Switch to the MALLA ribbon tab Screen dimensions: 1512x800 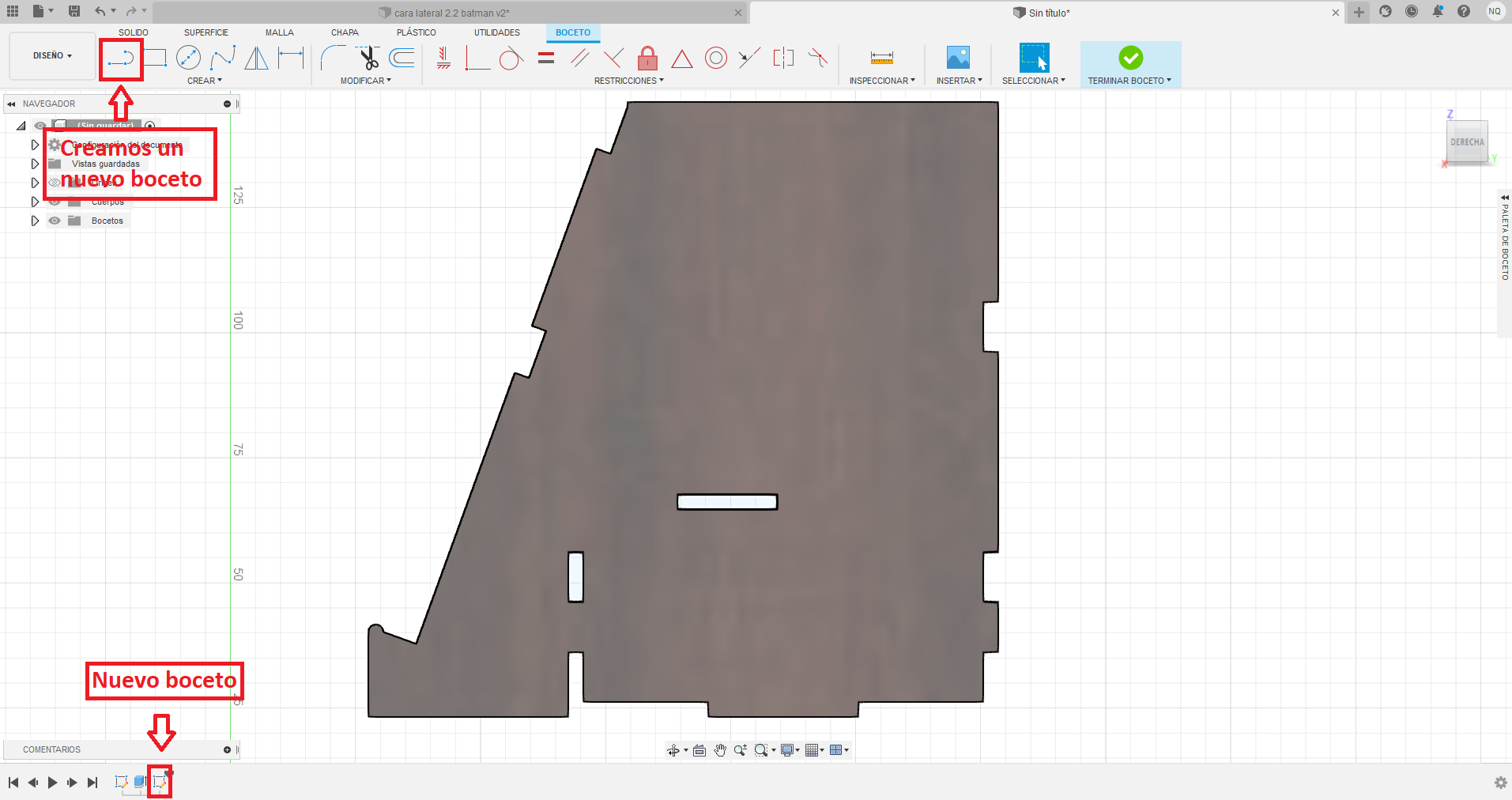[280, 32]
